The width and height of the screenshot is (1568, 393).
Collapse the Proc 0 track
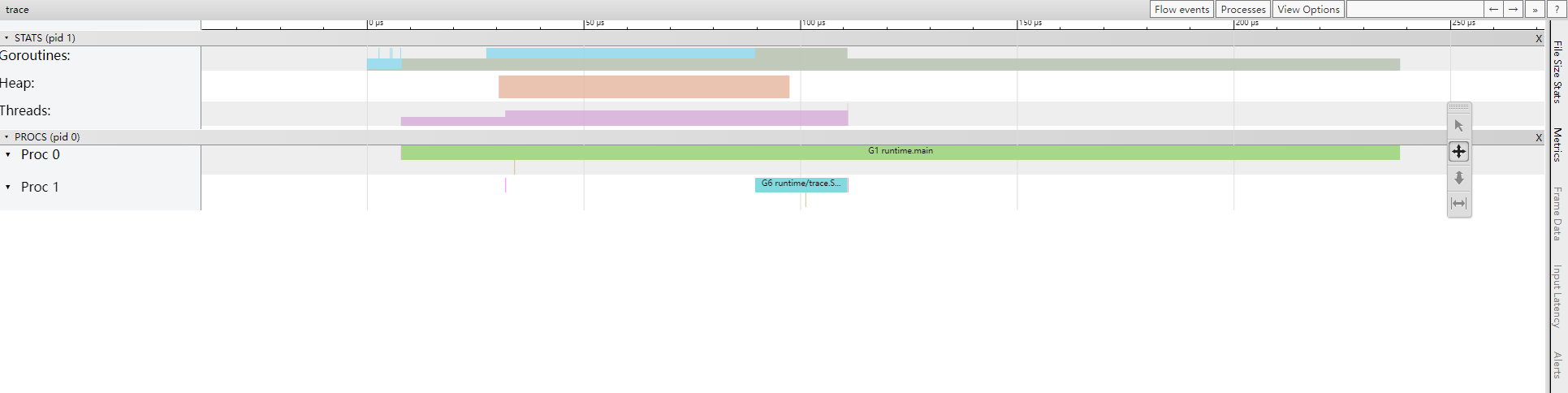point(8,154)
